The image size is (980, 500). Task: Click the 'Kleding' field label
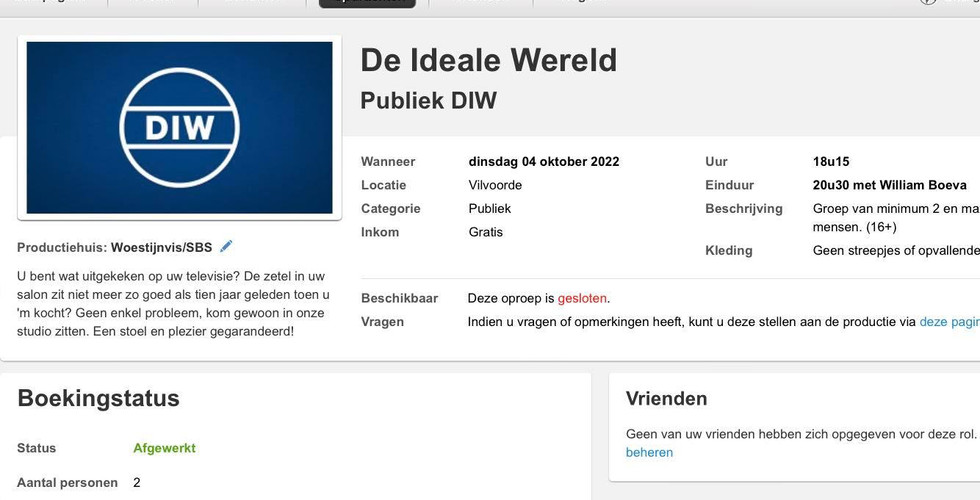coord(729,251)
